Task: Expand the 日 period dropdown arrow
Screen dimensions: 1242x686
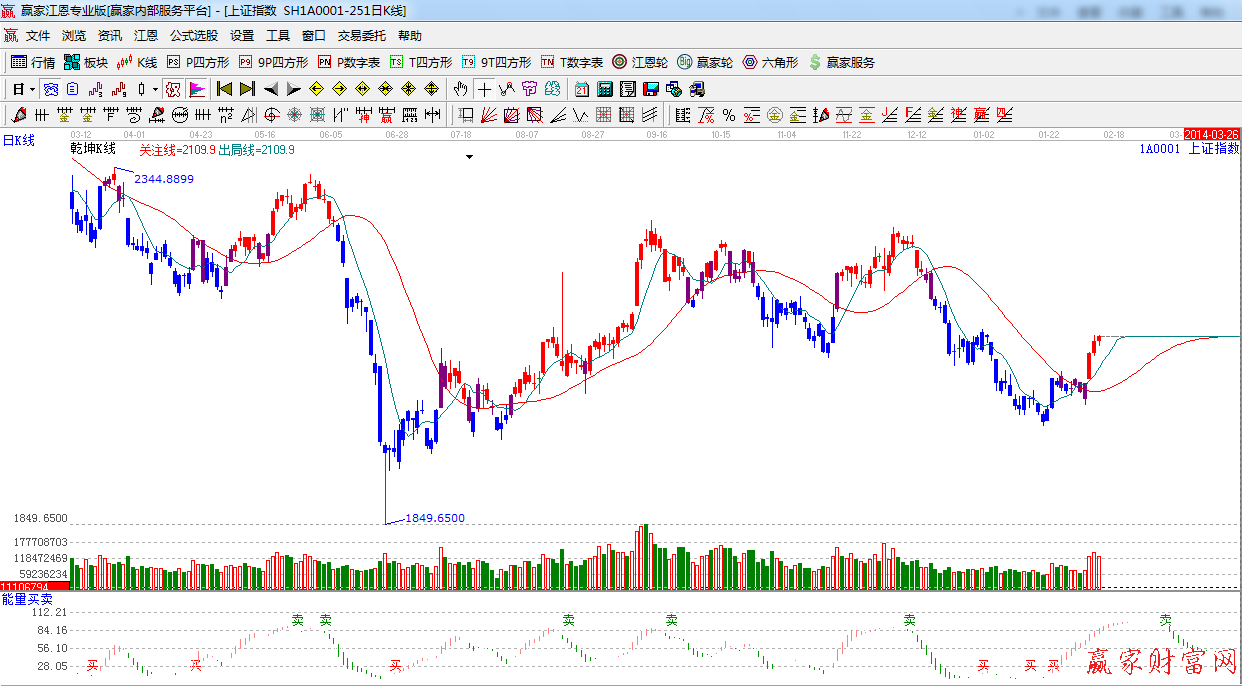Action: pyautogui.click(x=32, y=89)
